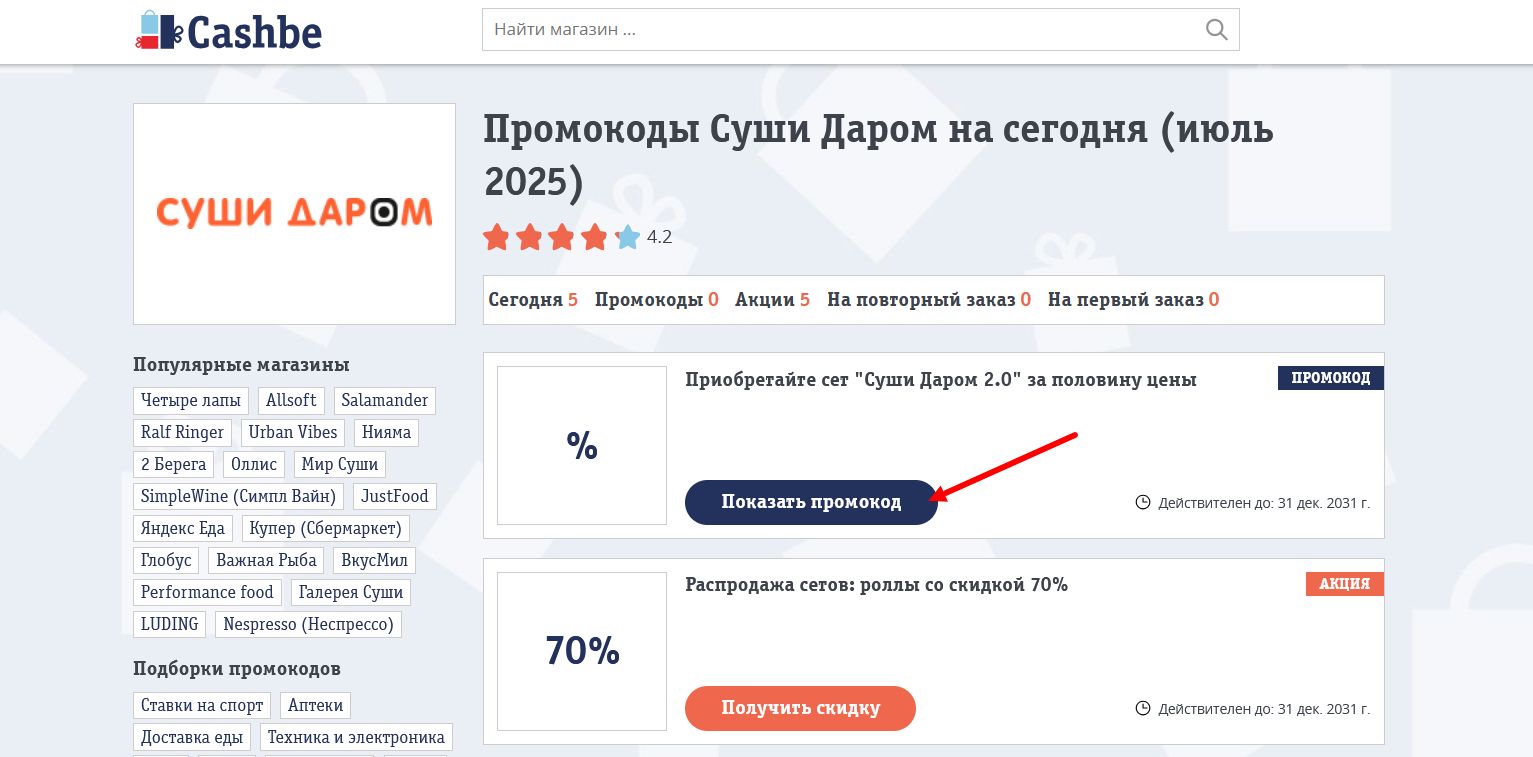
Task: Click the star rating row
Action: click(x=561, y=238)
